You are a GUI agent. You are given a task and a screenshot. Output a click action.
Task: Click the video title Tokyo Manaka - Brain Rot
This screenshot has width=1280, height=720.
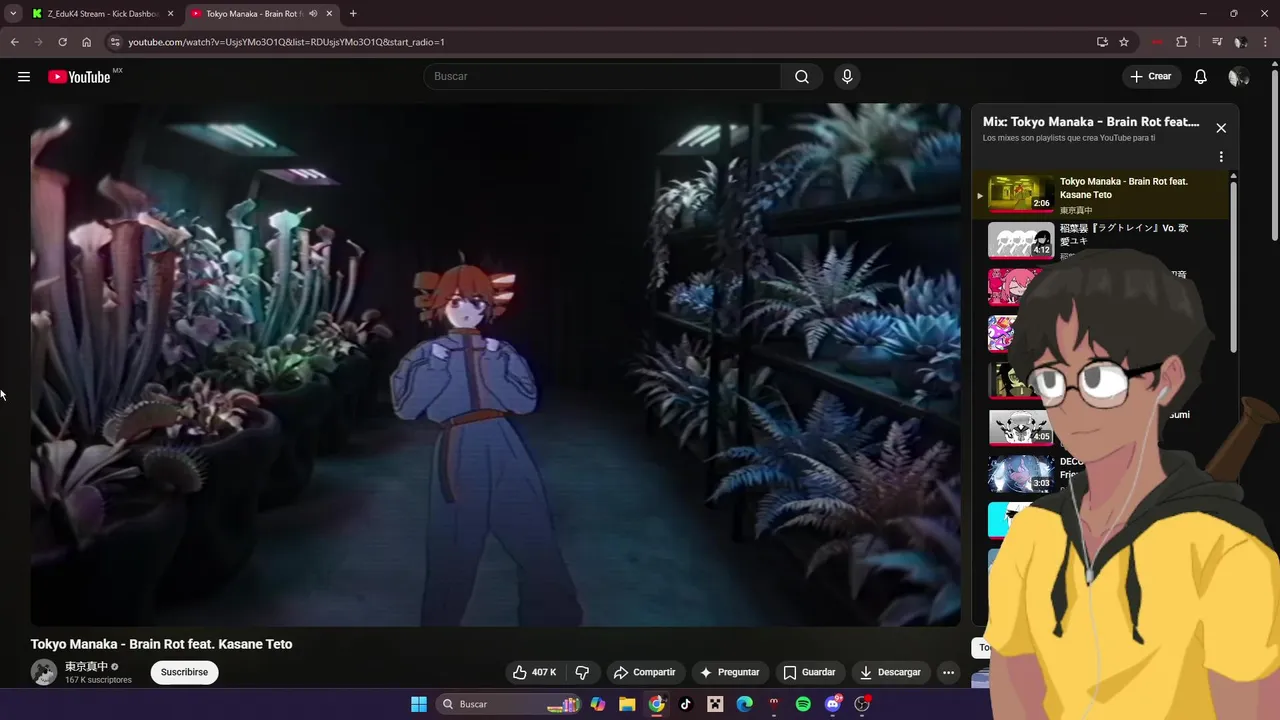tap(162, 644)
